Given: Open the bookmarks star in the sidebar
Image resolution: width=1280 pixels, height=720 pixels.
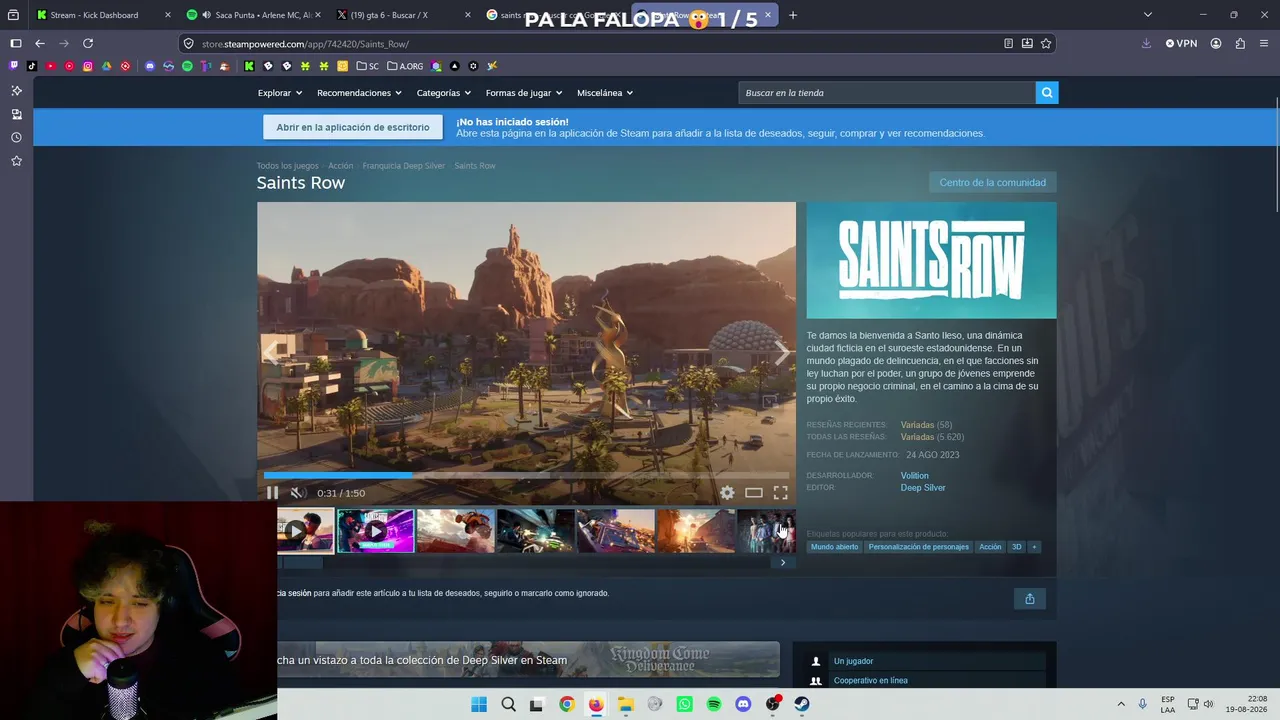Looking at the screenshot, I should click(x=16, y=161).
